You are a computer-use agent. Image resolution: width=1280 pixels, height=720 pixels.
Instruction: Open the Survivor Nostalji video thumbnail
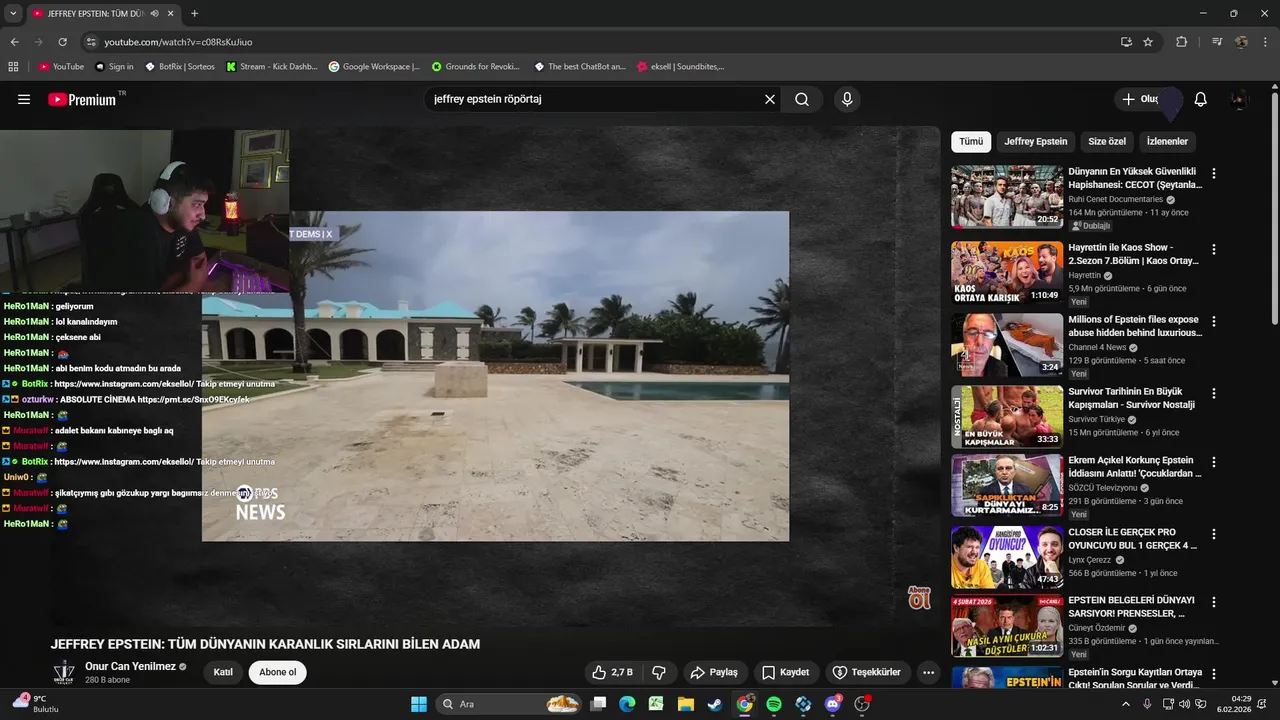coord(1007,416)
